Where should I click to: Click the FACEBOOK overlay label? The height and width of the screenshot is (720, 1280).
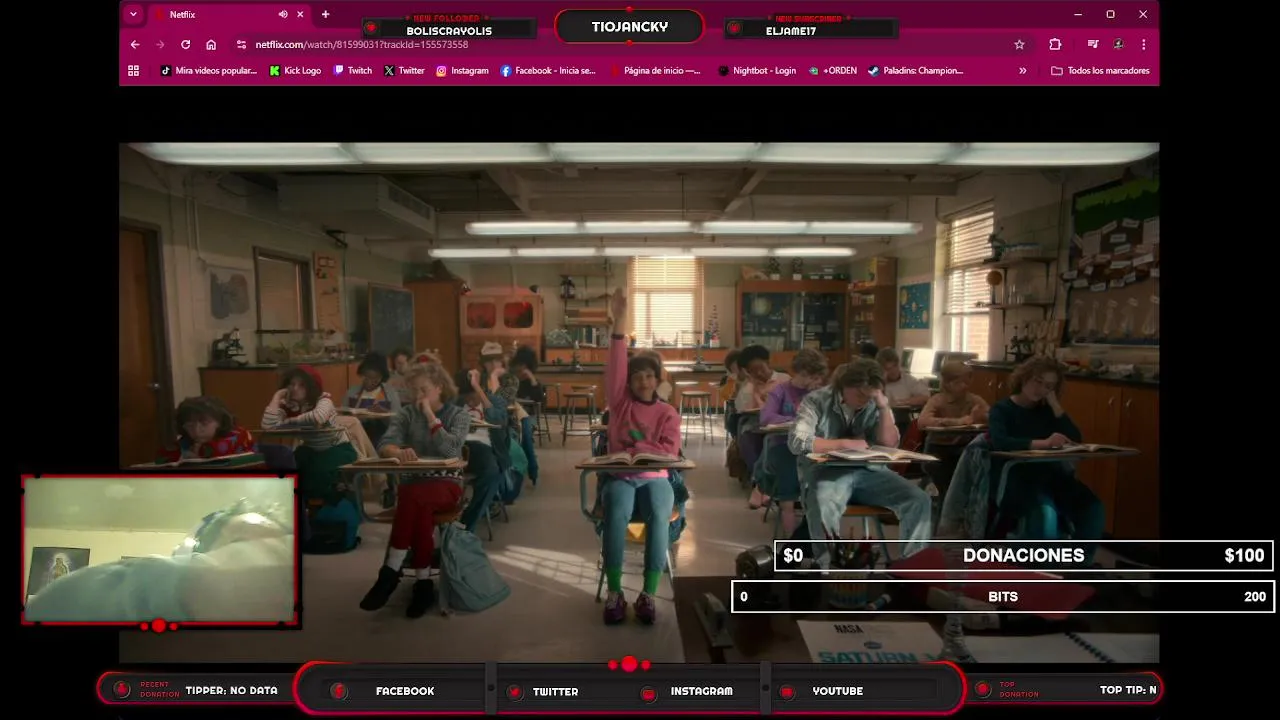point(405,691)
